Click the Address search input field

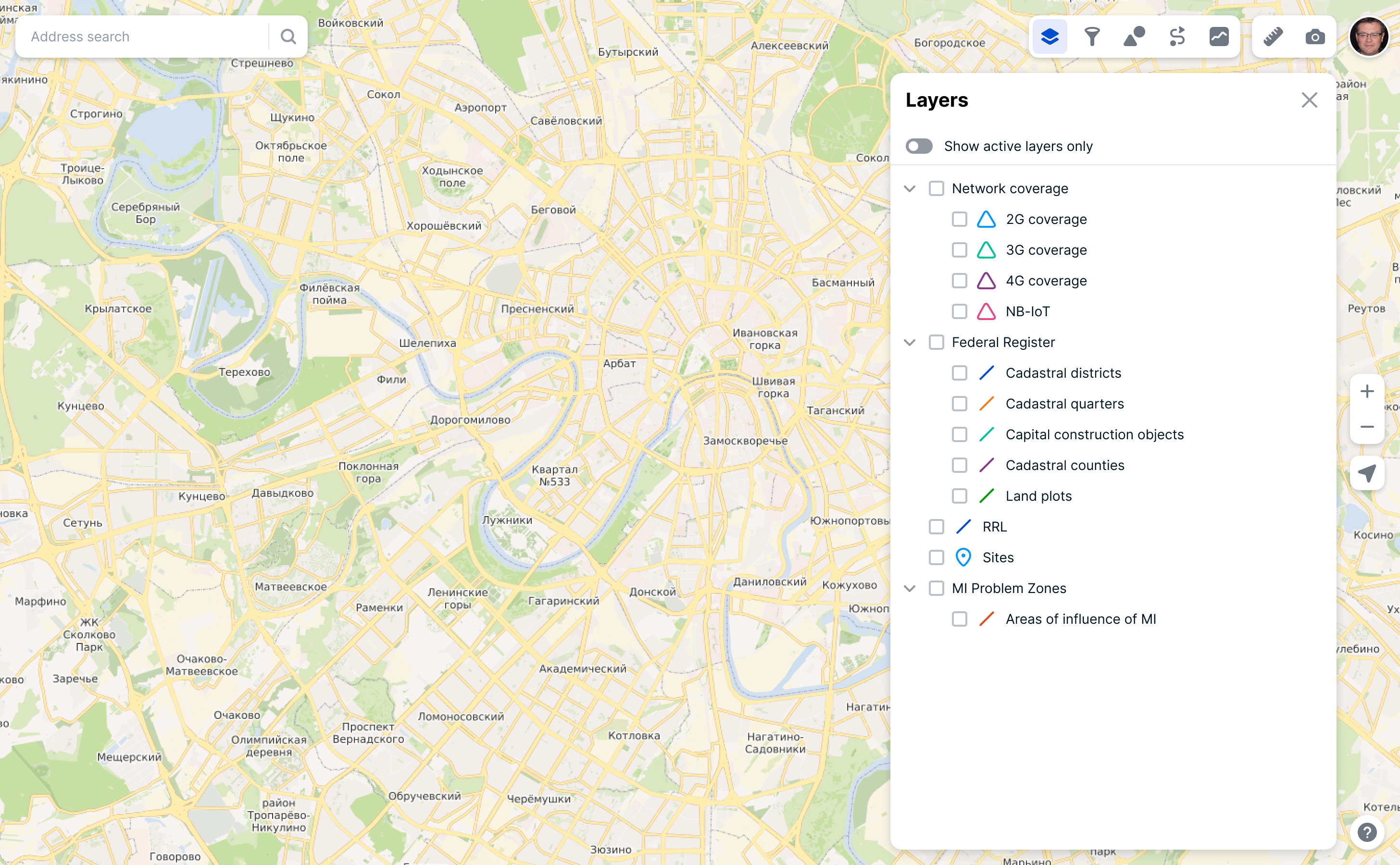(143, 37)
